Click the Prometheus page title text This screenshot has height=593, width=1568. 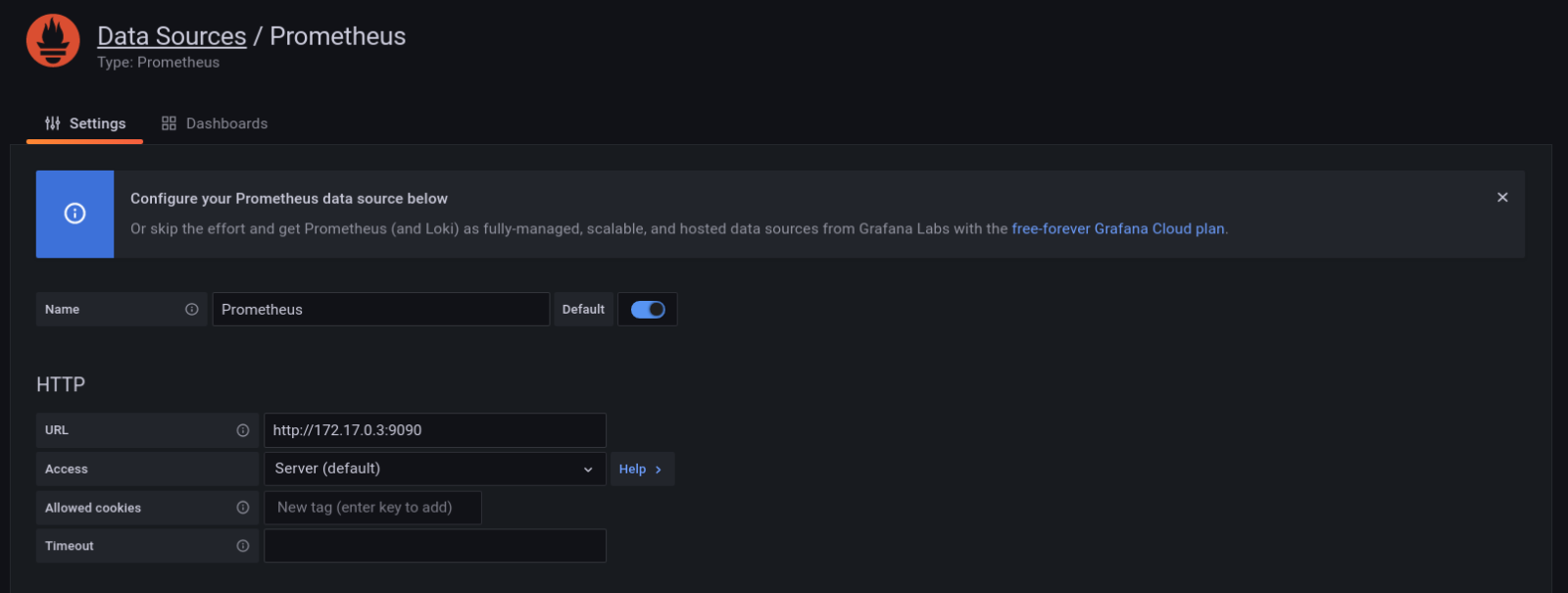(x=338, y=36)
